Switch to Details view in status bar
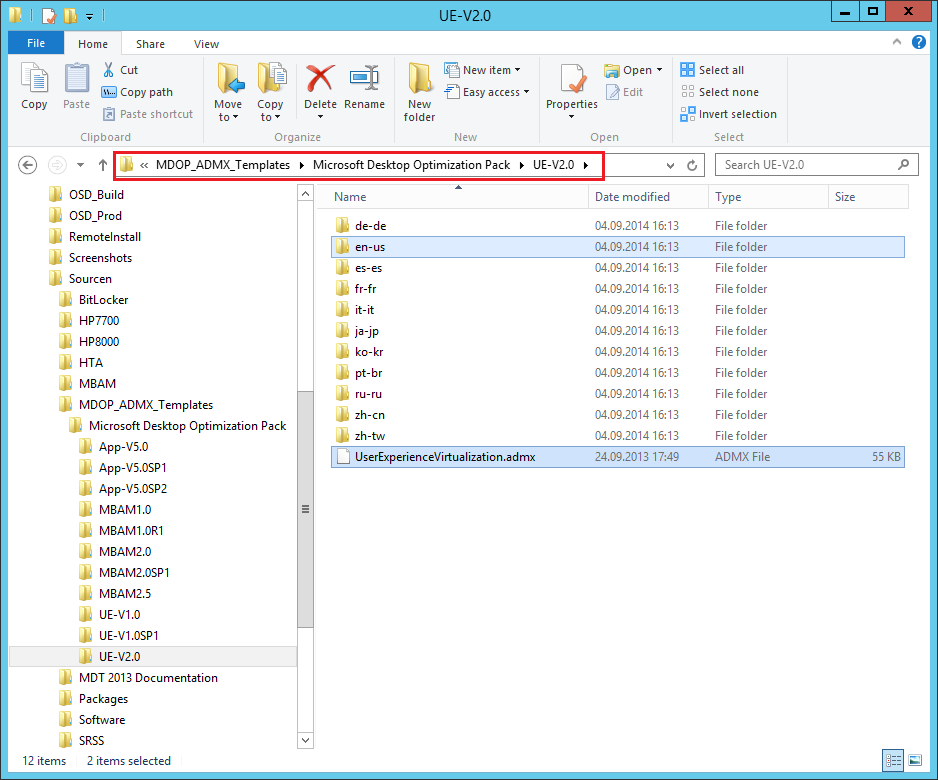Viewport: 938px width, 780px height. tap(893, 760)
